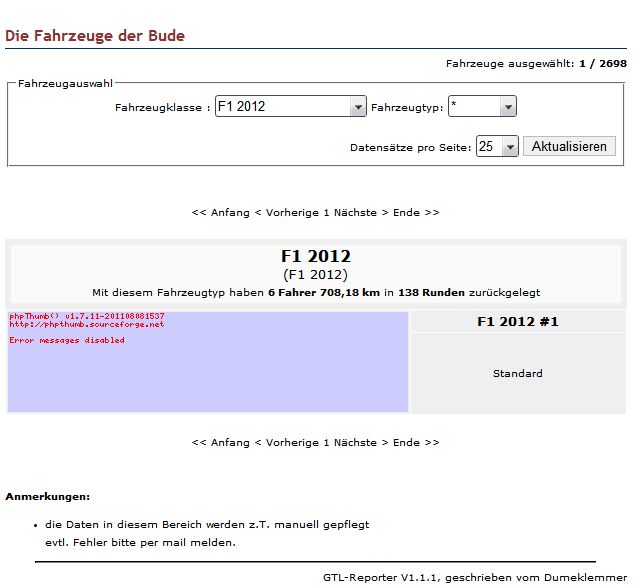Open the Fahrzeugklasse dropdown showing F1 2012
The height and width of the screenshot is (586, 637).
tap(291, 107)
